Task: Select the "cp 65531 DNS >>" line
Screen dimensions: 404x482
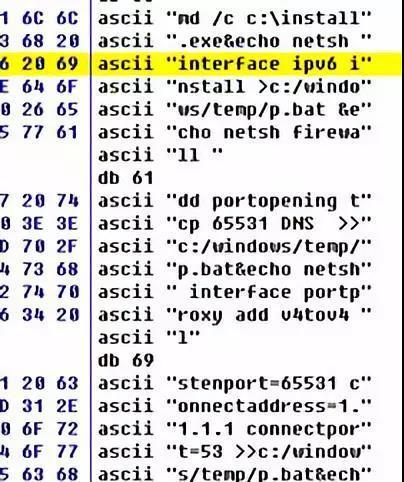Action: 235,224
